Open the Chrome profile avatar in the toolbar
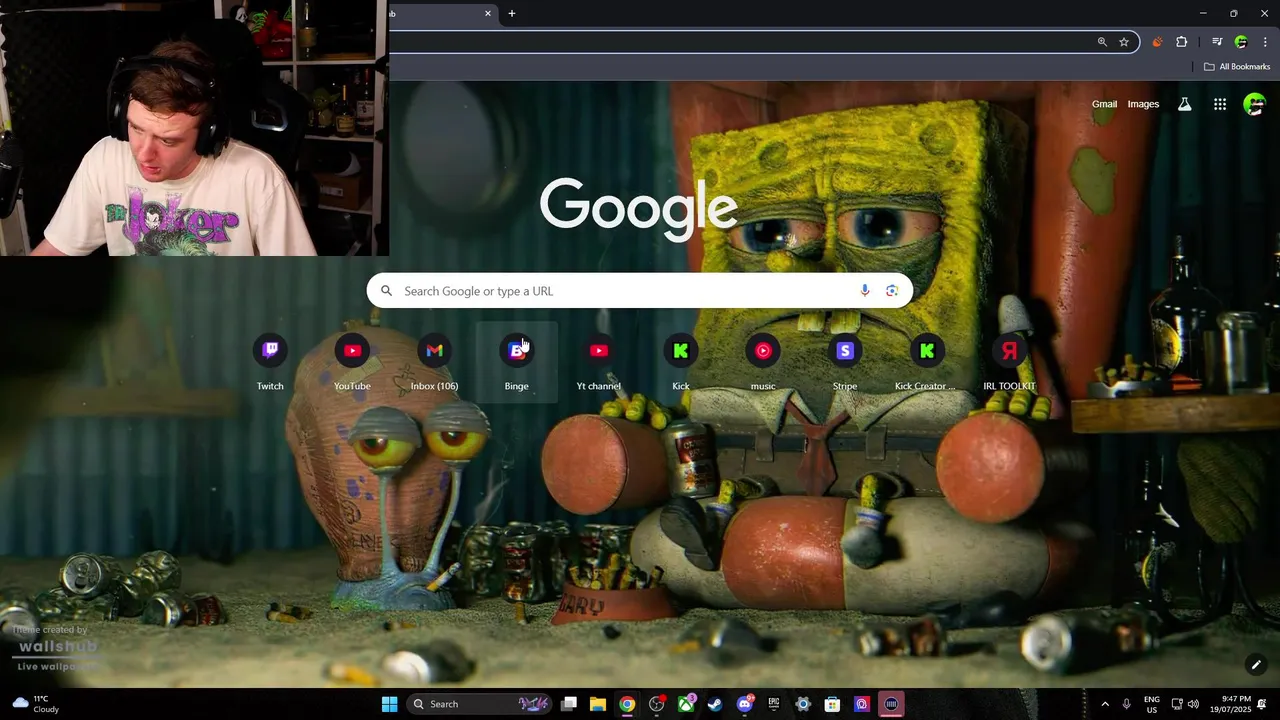 click(1241, 42)
